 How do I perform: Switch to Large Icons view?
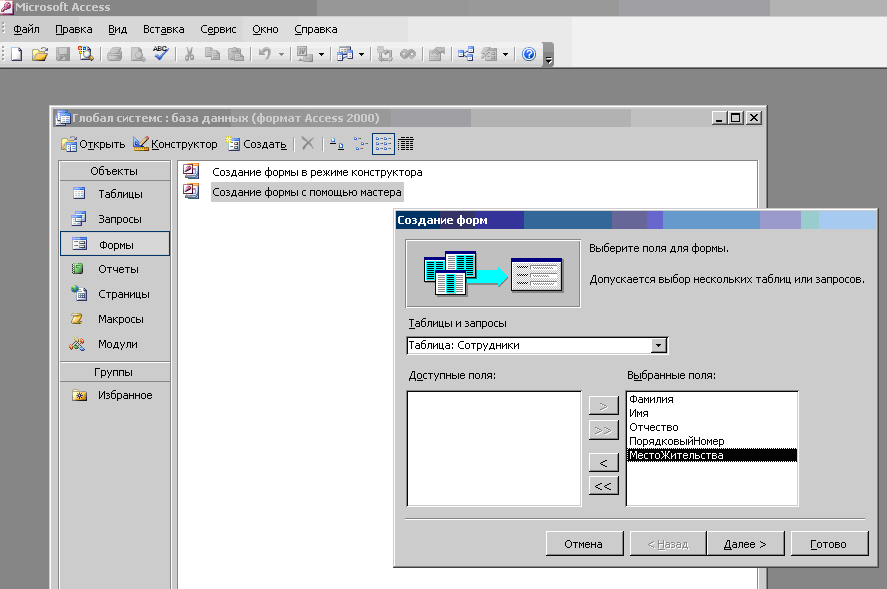[x=337, y=144]
